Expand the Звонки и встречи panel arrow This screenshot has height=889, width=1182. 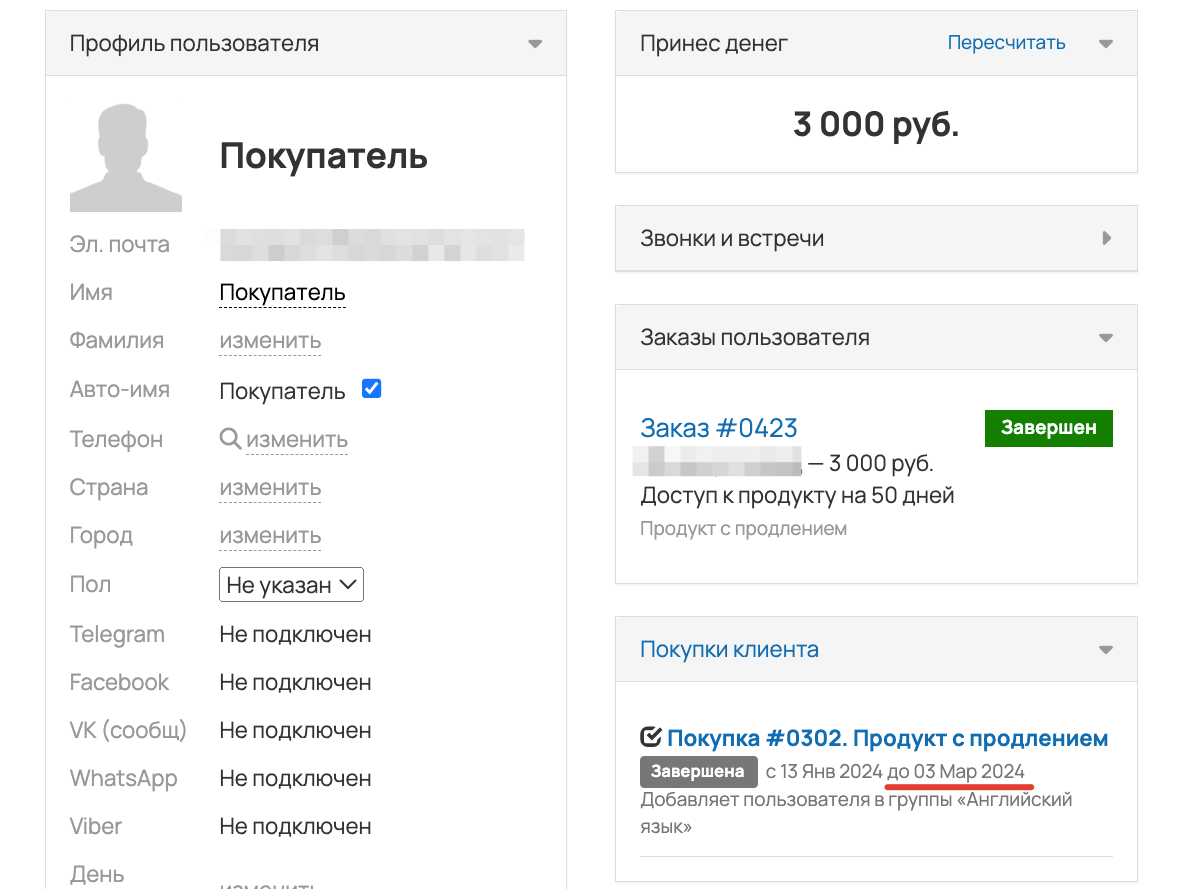coord(1106,238)
